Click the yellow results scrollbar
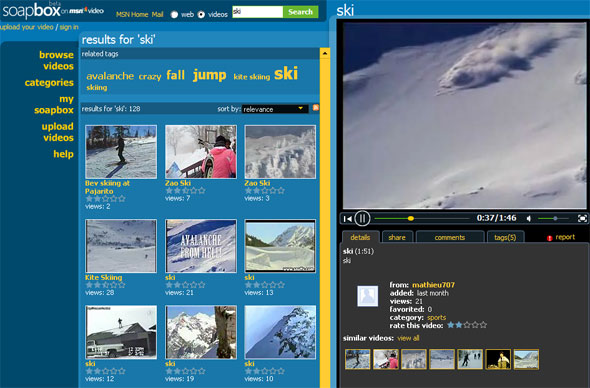The image size is (590, 388). [x=325, y=218]
